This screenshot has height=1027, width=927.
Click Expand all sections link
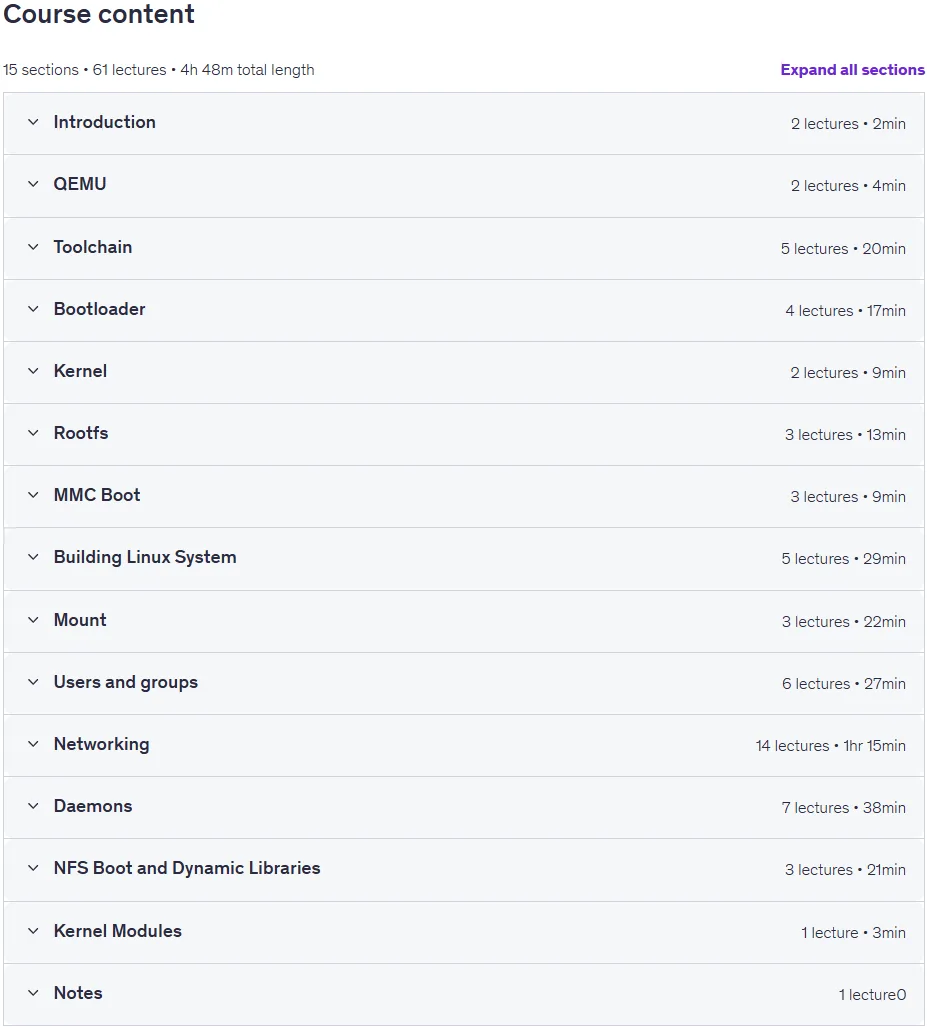click(x=852, y=70)
